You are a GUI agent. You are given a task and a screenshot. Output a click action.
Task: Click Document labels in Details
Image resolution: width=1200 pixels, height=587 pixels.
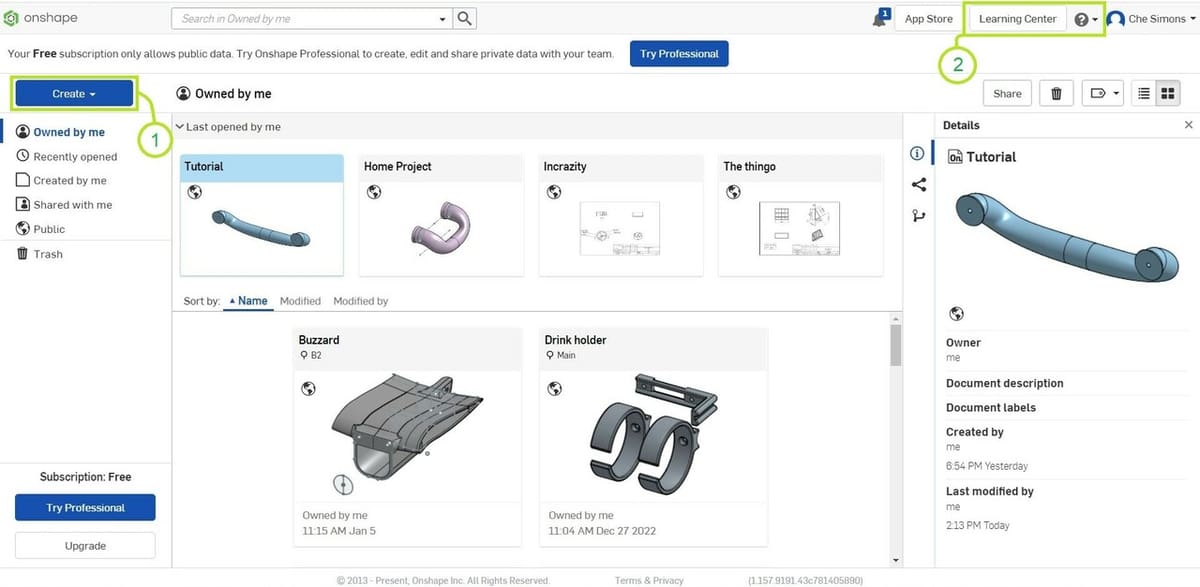[990, 408]
